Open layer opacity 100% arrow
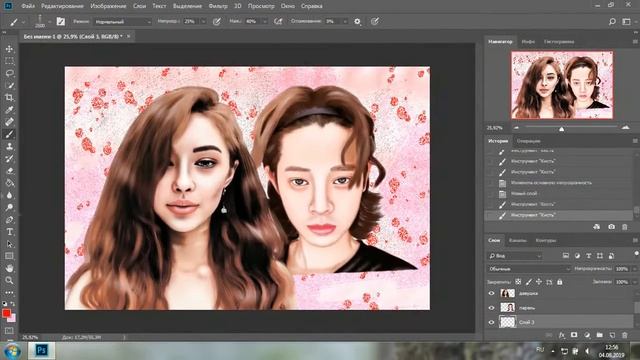 634,269
